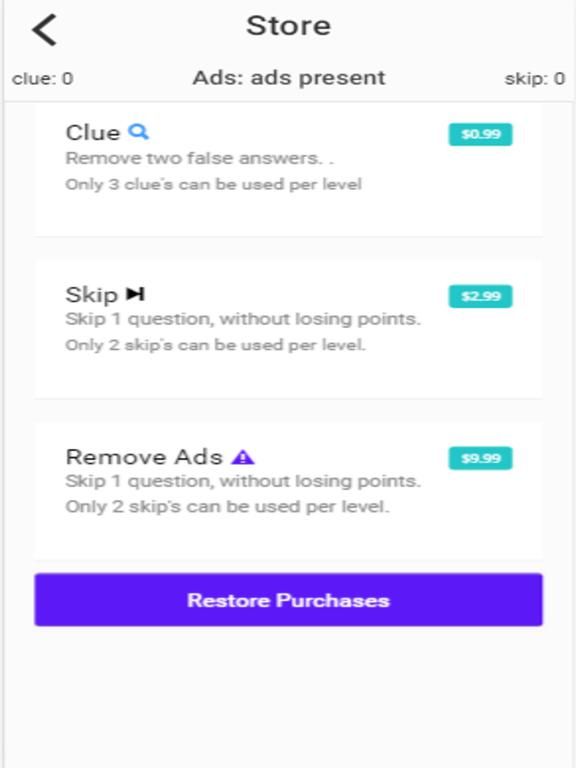Go back using the arrow icon
Viewport: 576px width, 768px height.
[x=45, y=30]
